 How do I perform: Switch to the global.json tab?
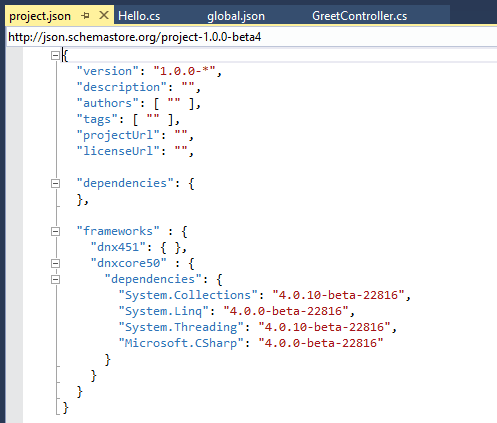coord(236,16)
